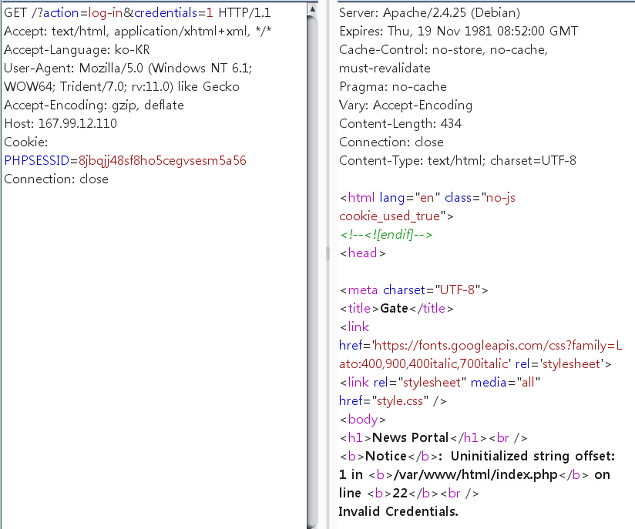Click 'Connection: close' in the response pane

[391, 142]
